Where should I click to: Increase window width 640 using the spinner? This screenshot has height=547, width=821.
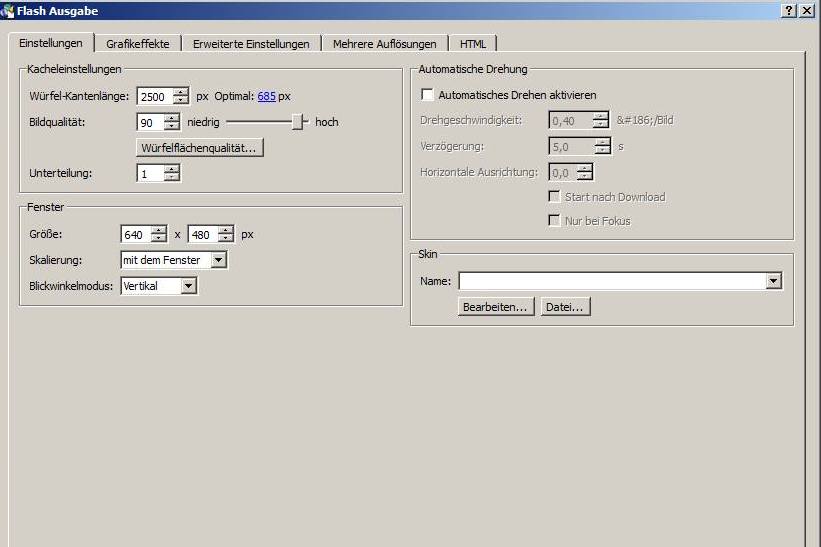pyautogui.click(x=159, y=230)
